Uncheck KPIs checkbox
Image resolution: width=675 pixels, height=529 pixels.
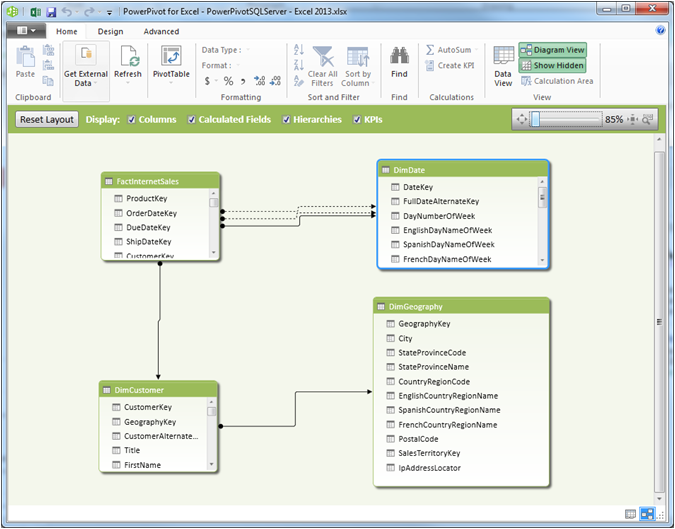pos(357,120)
